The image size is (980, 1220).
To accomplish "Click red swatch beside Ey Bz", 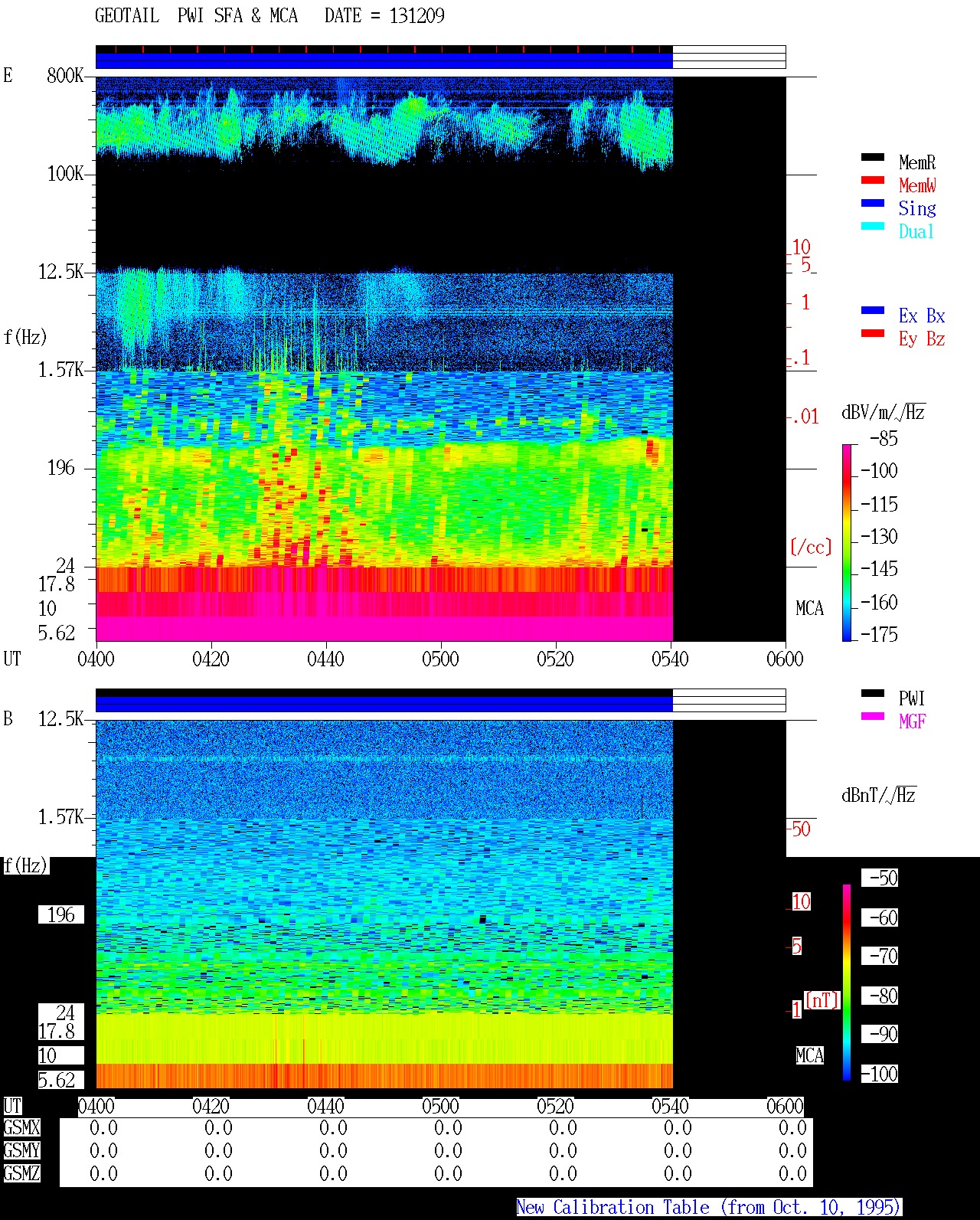I will [873, 334].
